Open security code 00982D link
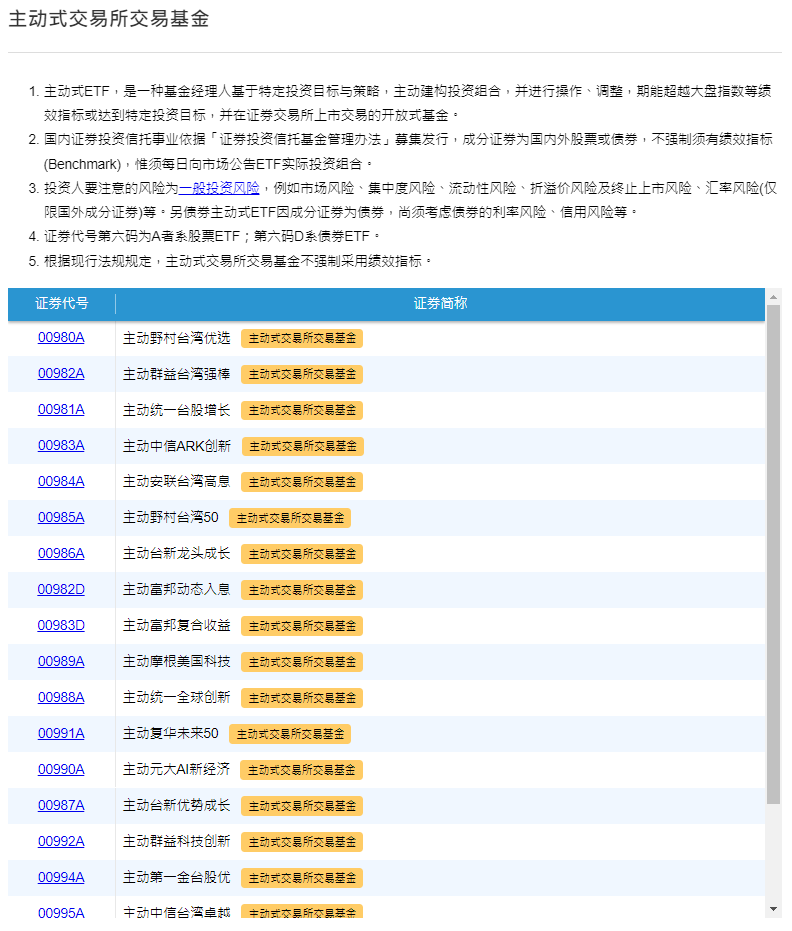Image resolution: width=792 pixels, height=931 pixels. coord(61,590)
